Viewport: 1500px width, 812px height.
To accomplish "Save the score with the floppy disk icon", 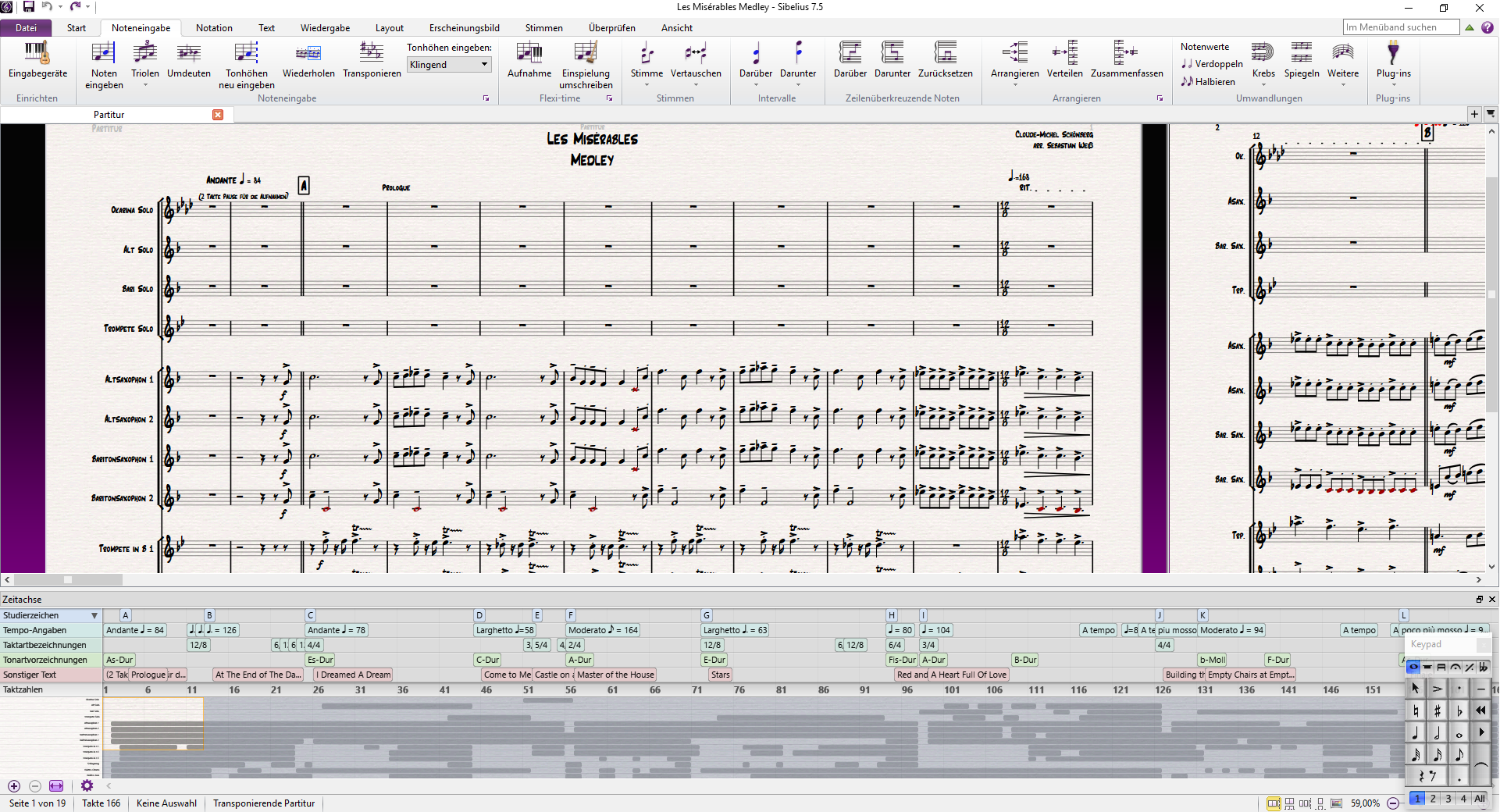I will 29,7.
